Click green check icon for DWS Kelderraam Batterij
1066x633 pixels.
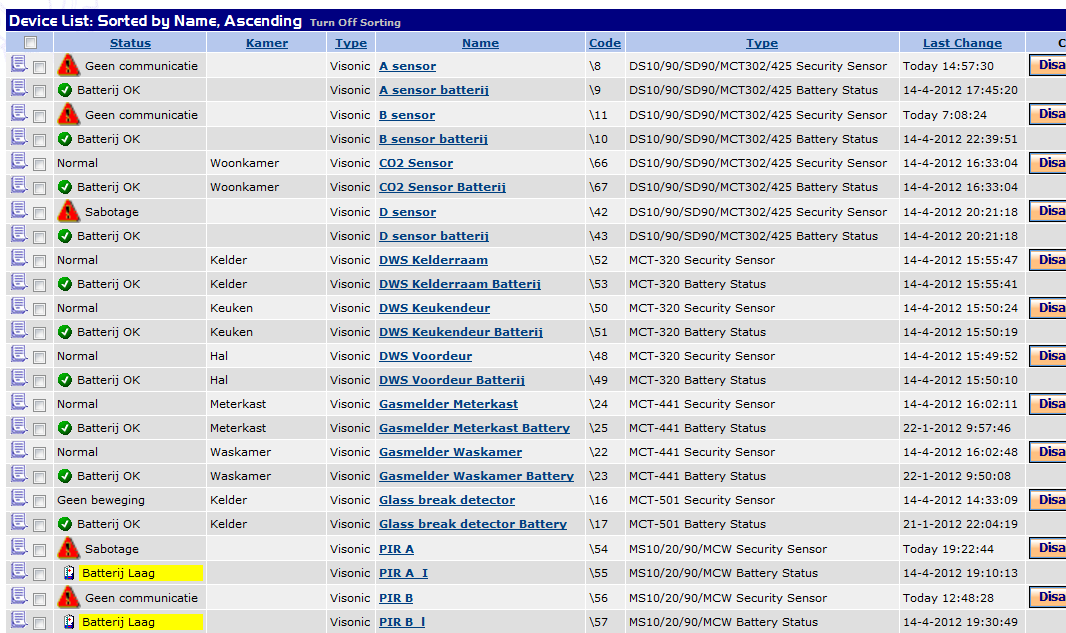coord(65,284)
